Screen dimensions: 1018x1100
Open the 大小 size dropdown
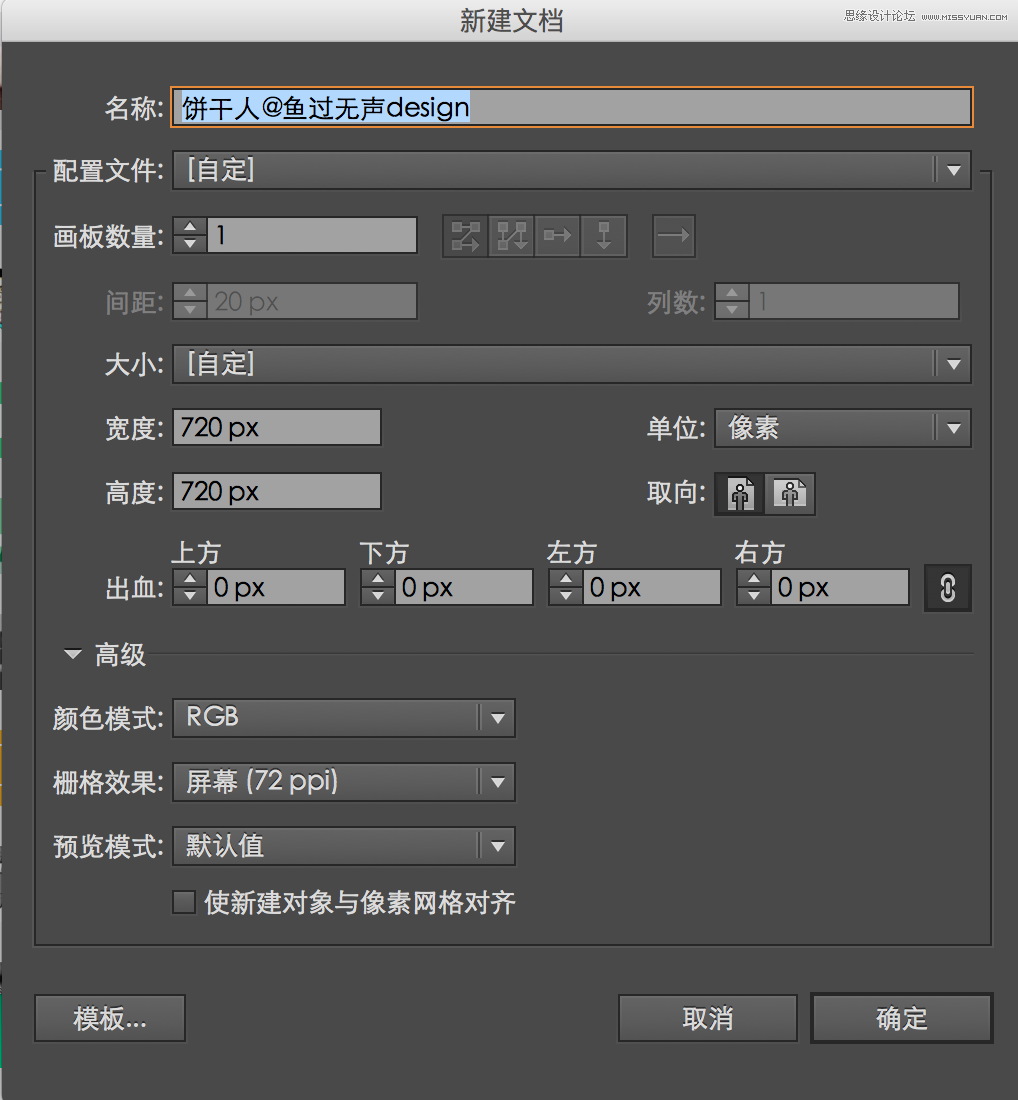(953, 364)
